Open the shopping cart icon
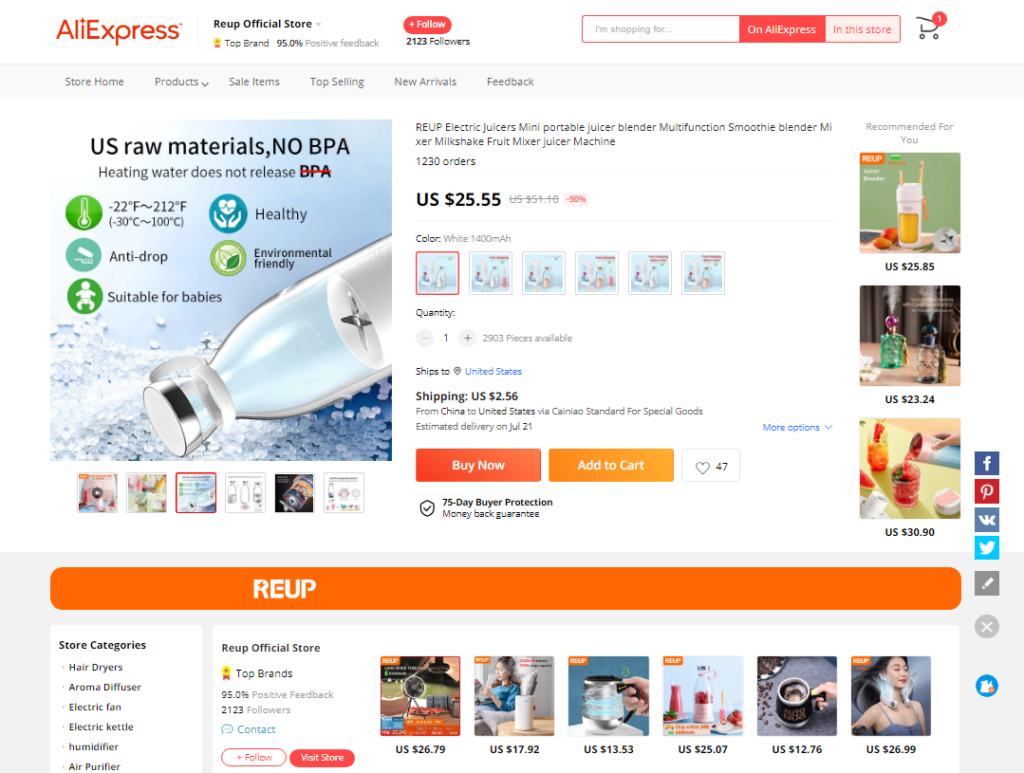This screenshot has height=773, width=1024. coord(928,29)
